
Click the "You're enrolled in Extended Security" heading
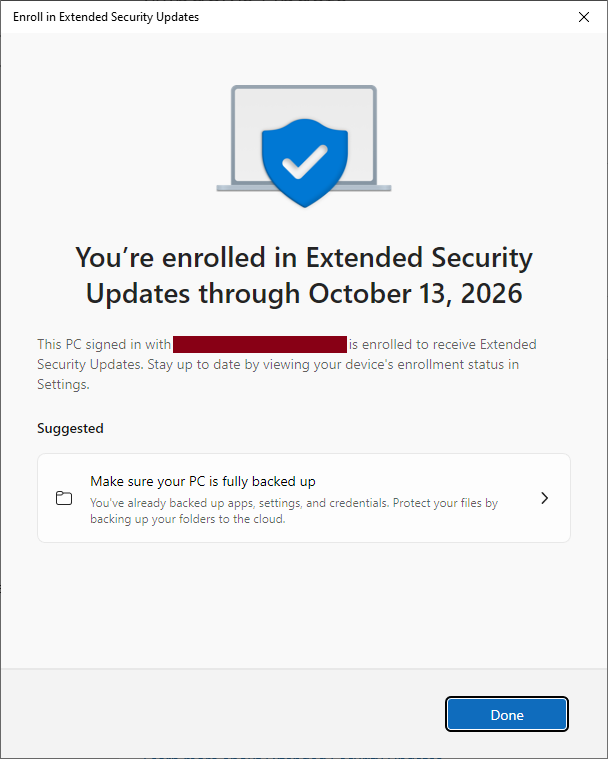[x=304, y=257]
